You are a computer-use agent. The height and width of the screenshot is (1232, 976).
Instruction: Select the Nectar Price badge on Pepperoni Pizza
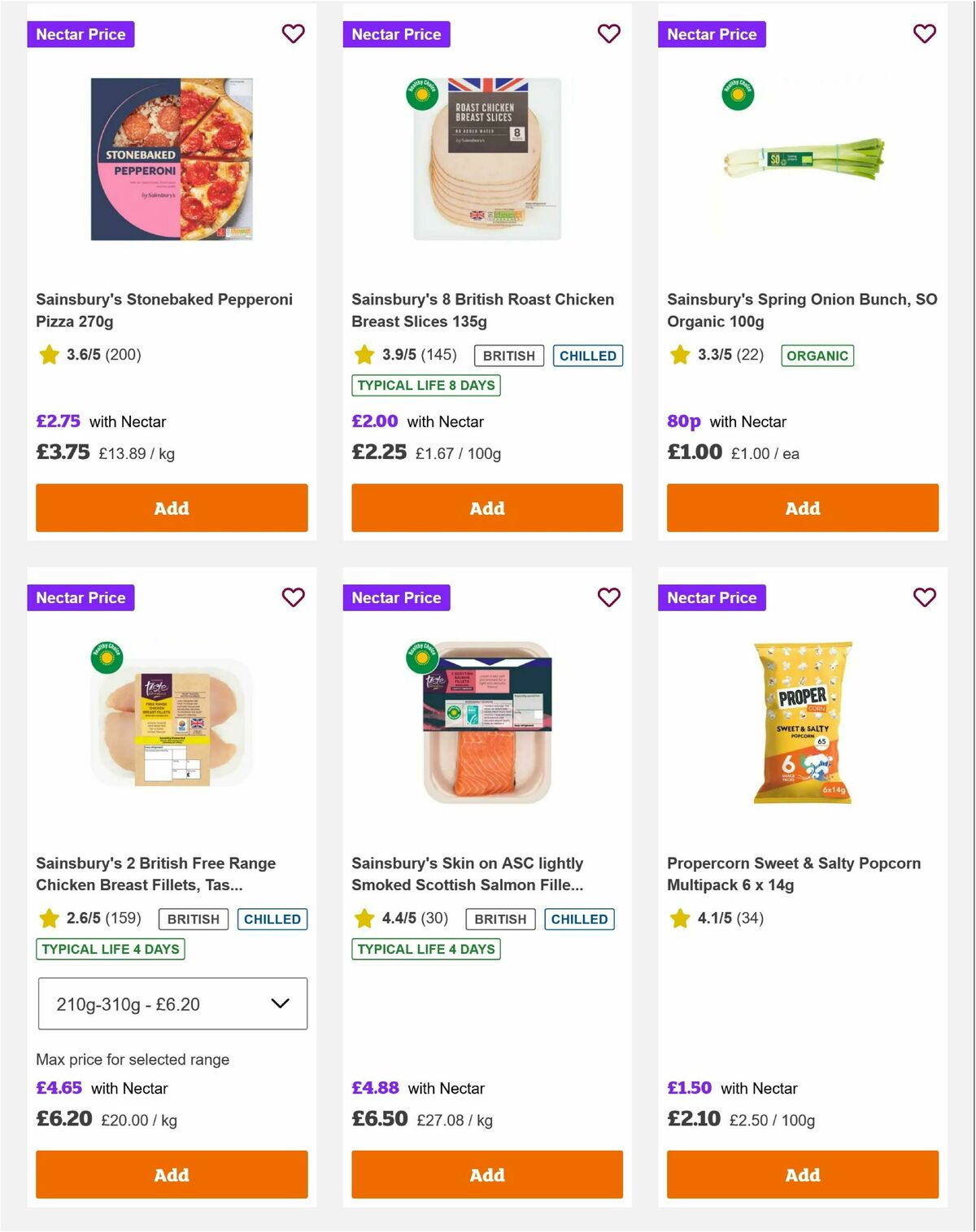pyautogui.click(x=81, y=34)
